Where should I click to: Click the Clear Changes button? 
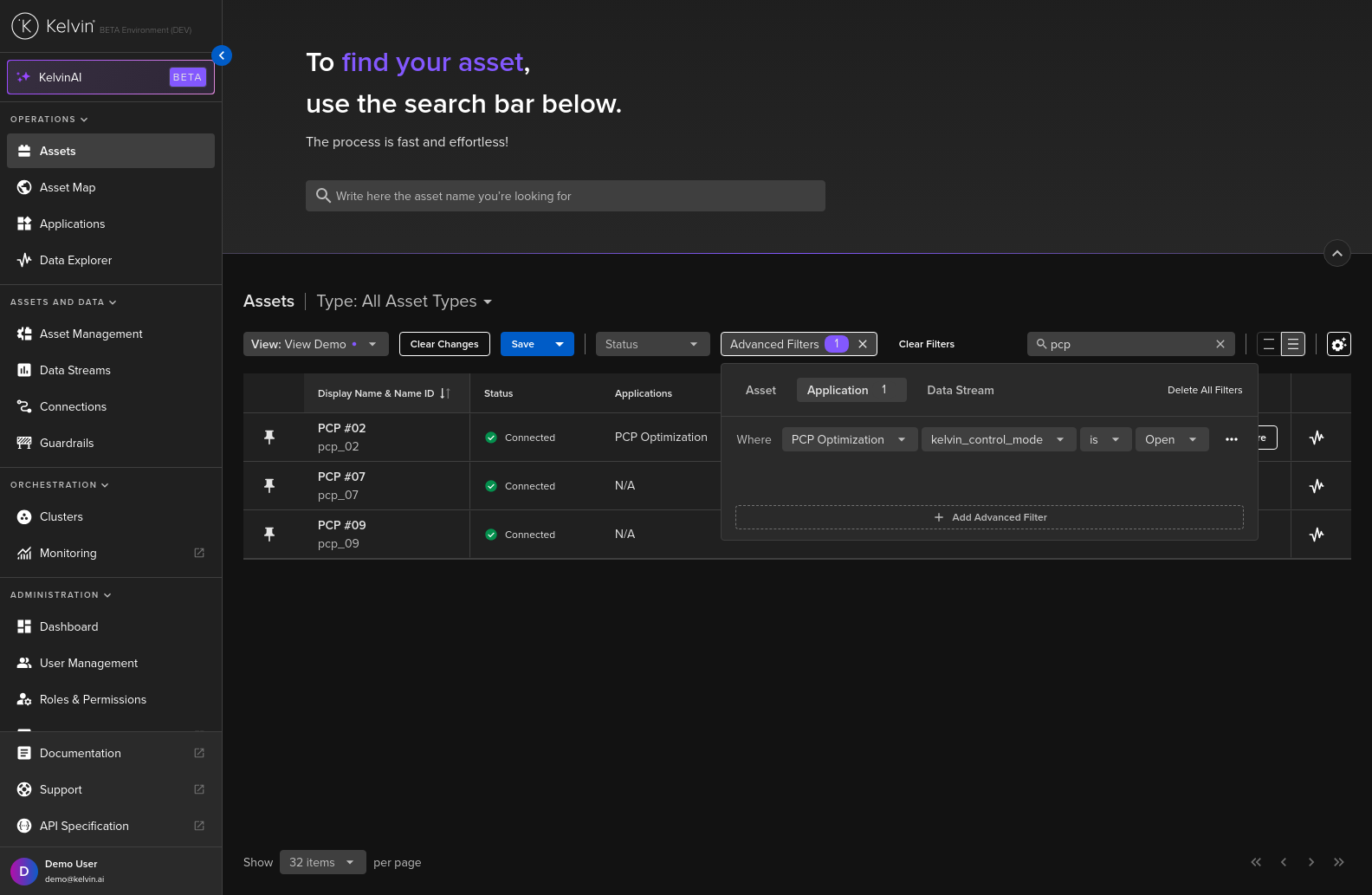444,344
